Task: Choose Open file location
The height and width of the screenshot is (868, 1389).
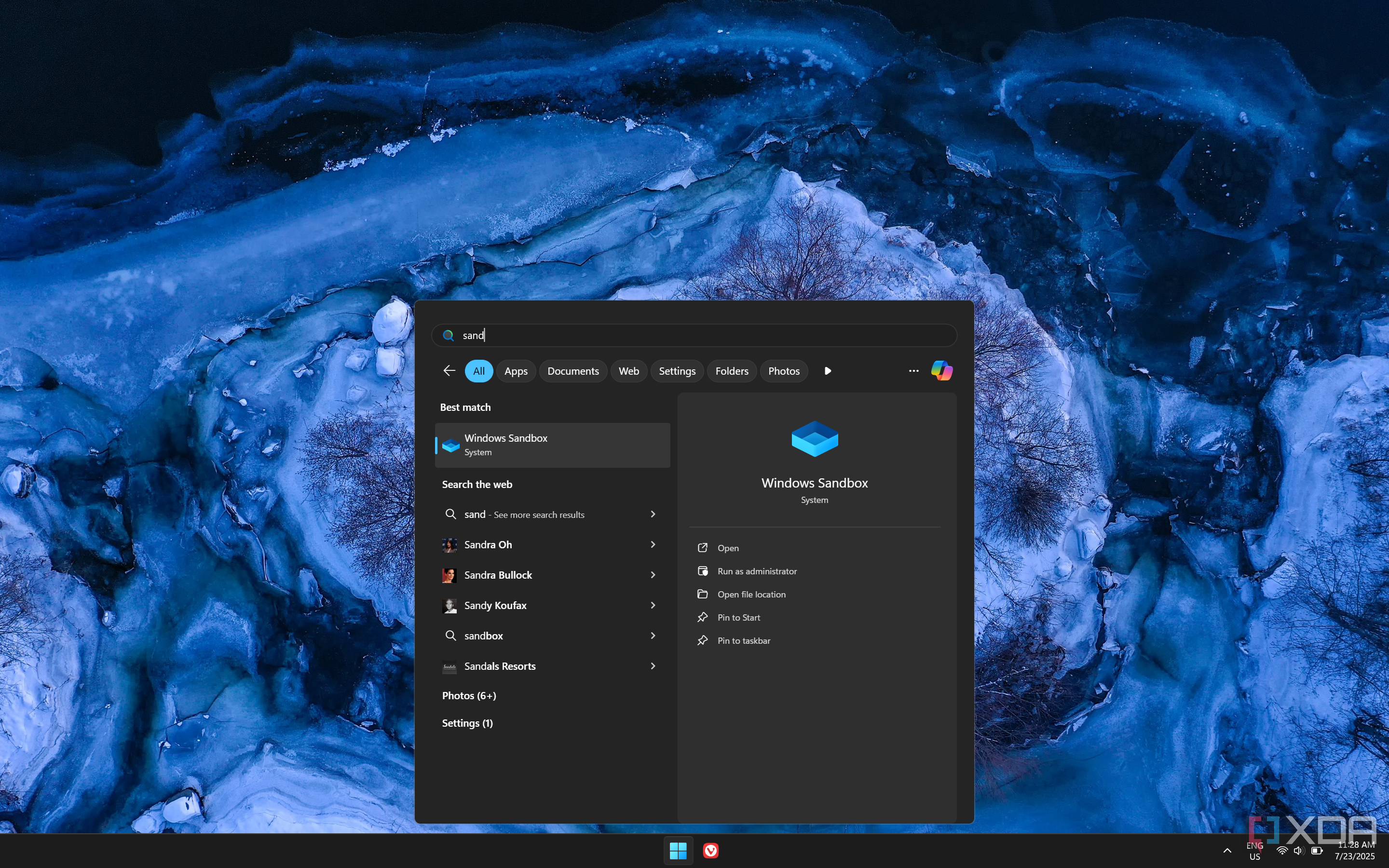Action: point(751,594)
